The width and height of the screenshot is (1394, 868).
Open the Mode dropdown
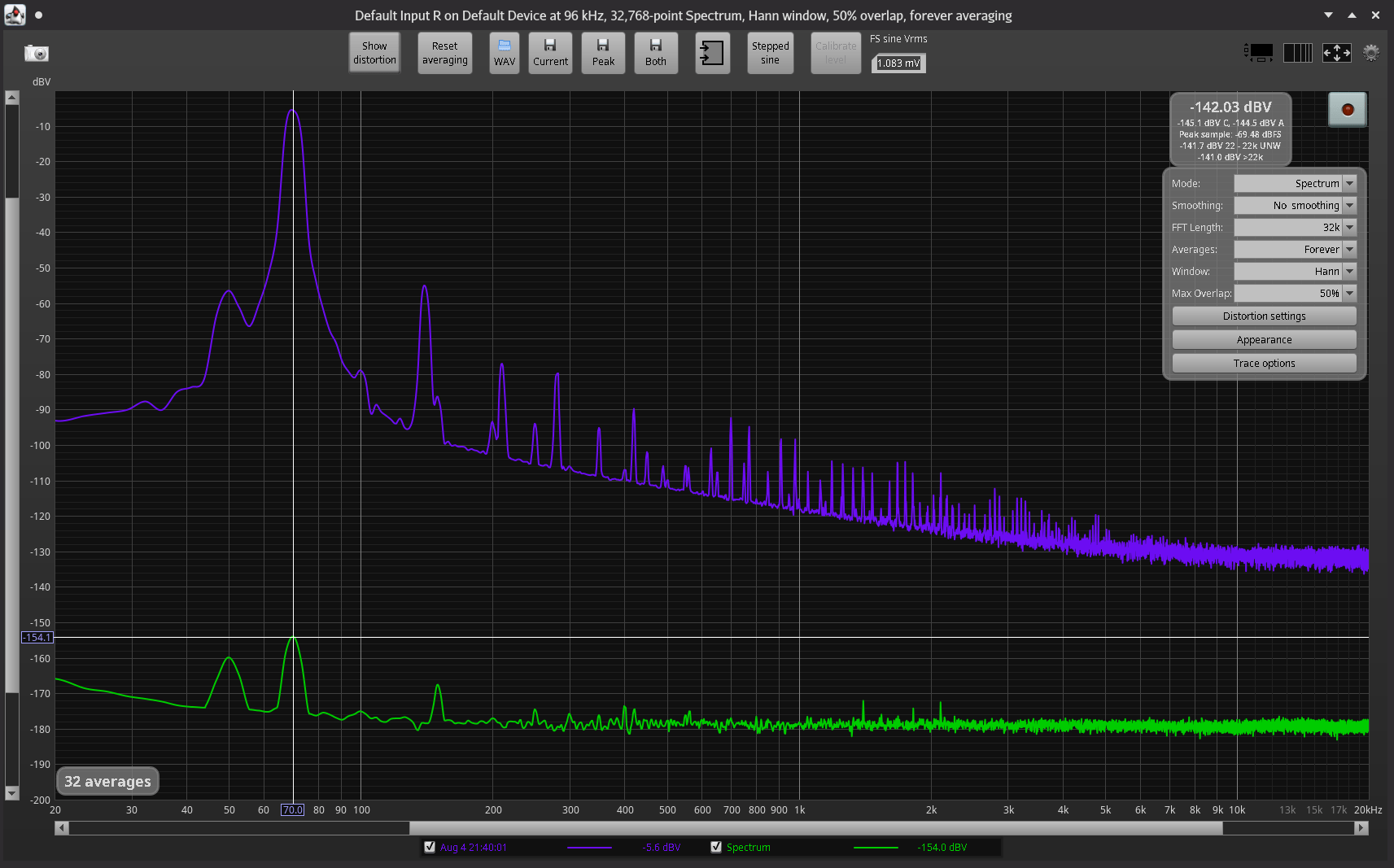pyautogui.click(x=1295, y=184)
